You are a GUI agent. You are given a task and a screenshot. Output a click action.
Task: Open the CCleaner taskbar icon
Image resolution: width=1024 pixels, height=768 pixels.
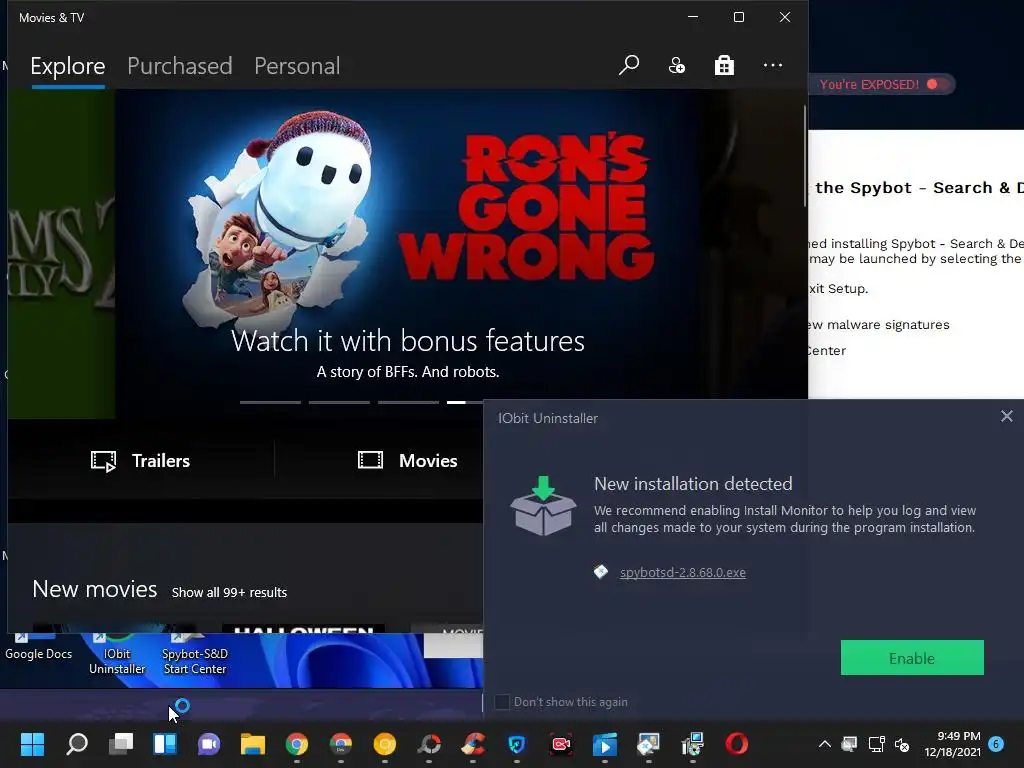(473, 744)
